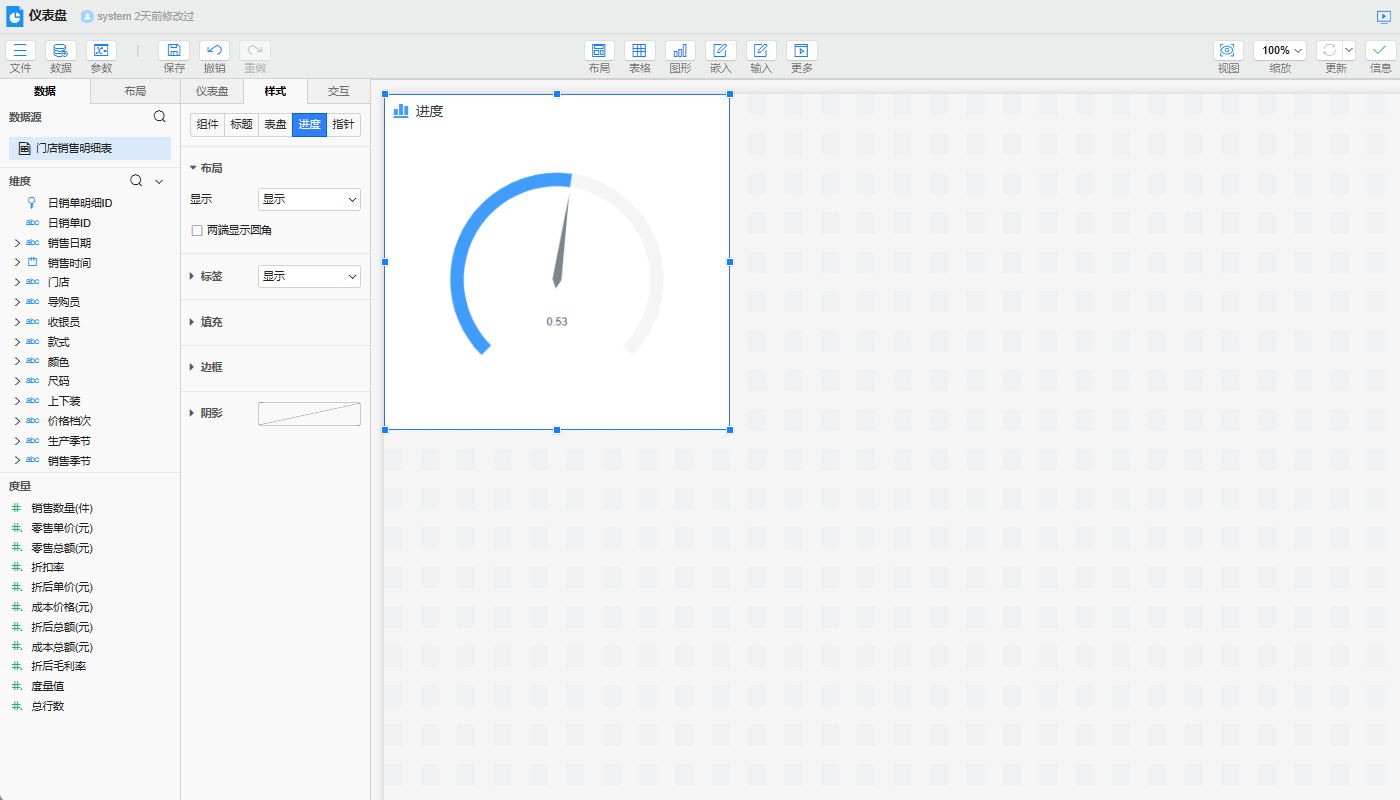The image size is (1400, 800).
Task: Open the 100% zoom dropdown
Action: [1280, 50]
